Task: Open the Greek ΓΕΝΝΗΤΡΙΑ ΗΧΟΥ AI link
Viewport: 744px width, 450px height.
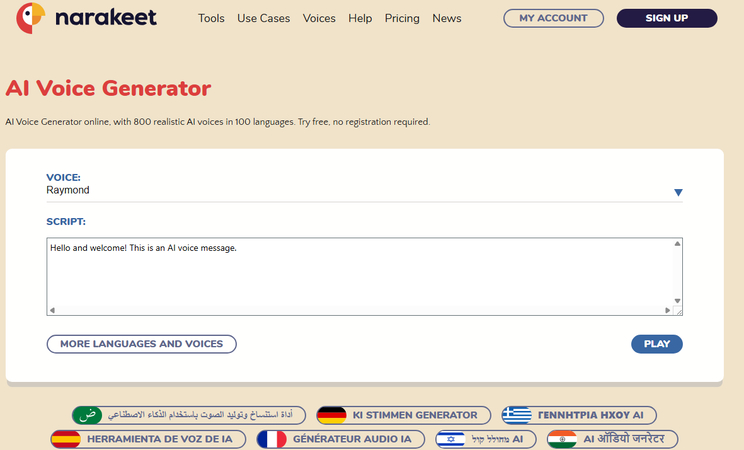Action: point(579,415)
